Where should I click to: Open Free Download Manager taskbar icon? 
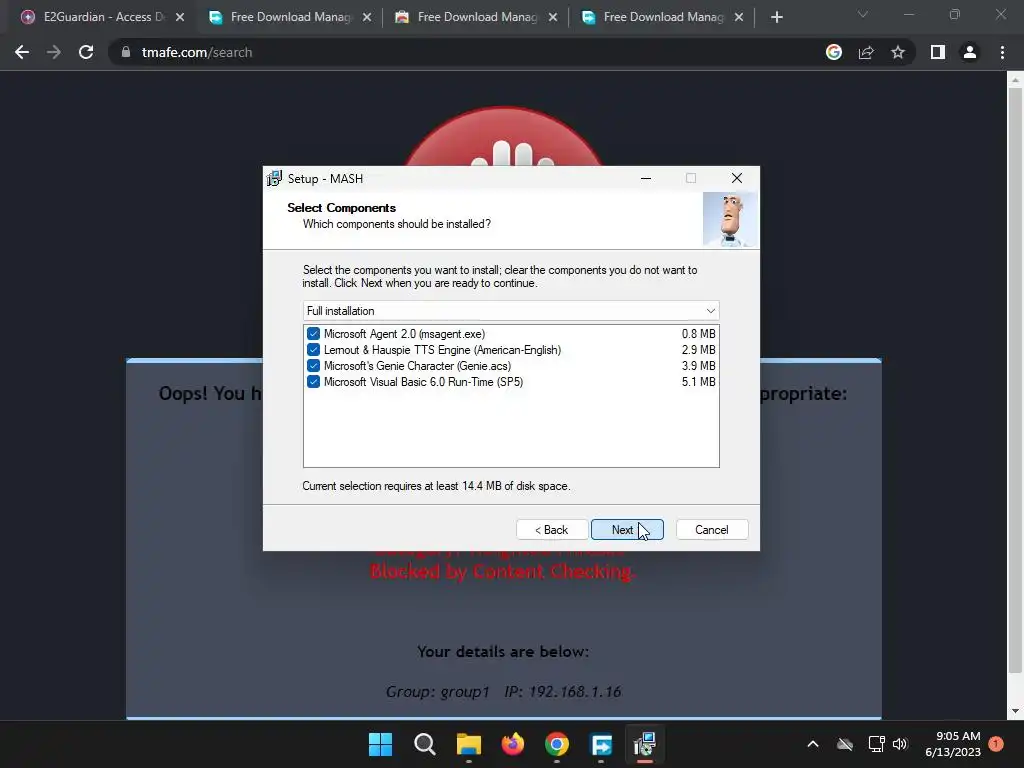pyautogui.click(x=601, y=744)
